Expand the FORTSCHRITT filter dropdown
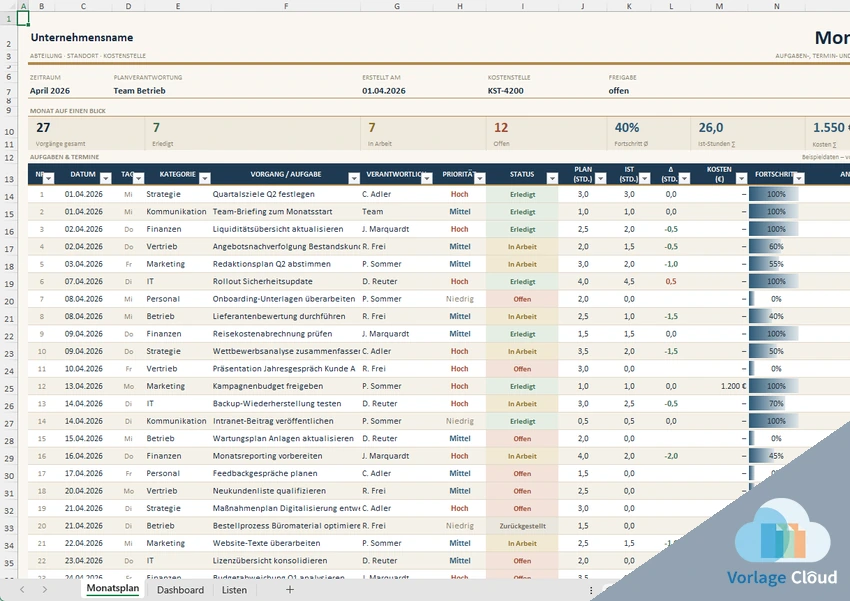Viewport: 850px width, 601px height. pos(799,178)
